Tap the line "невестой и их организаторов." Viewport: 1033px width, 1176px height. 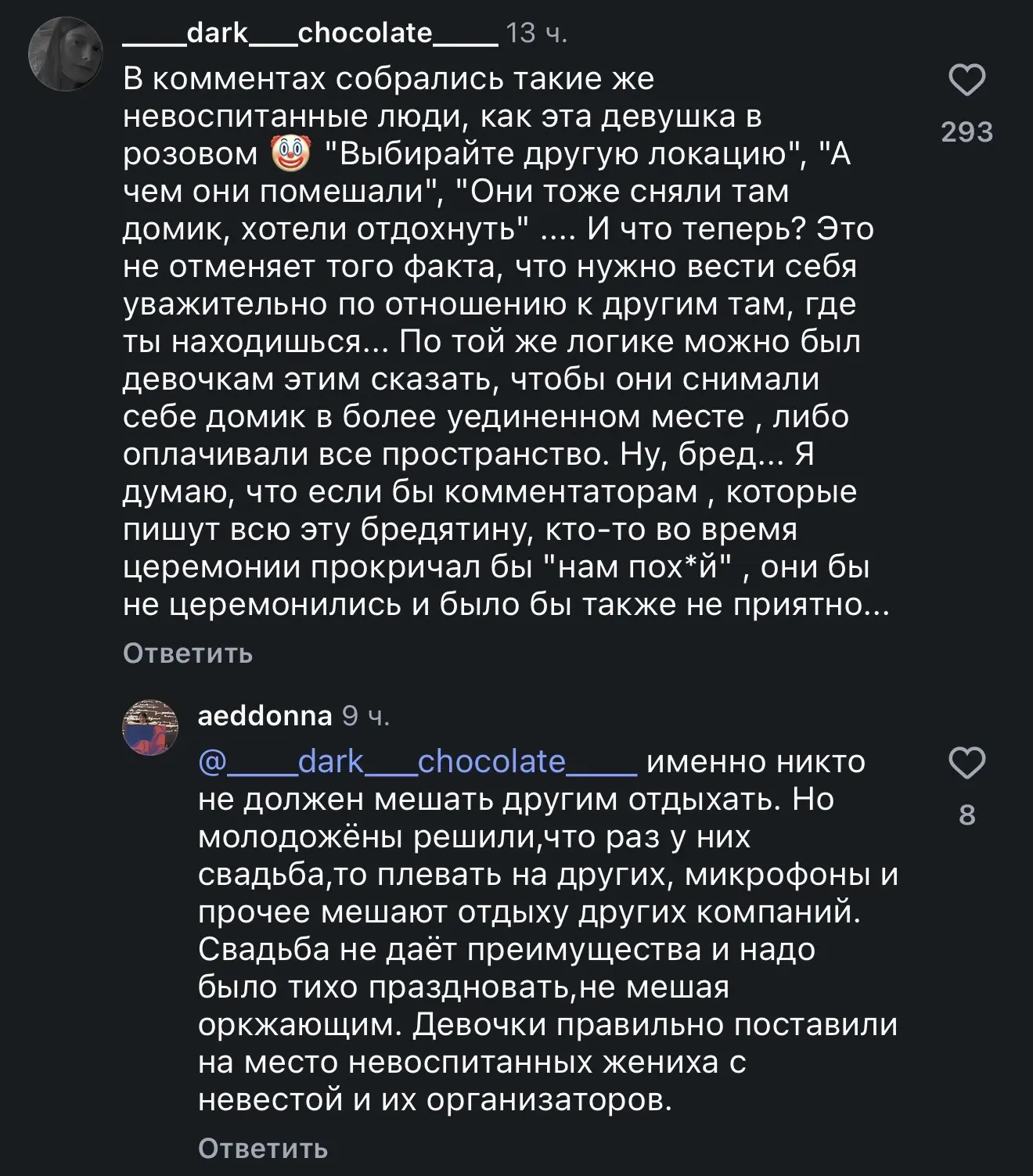[435, 1099]
